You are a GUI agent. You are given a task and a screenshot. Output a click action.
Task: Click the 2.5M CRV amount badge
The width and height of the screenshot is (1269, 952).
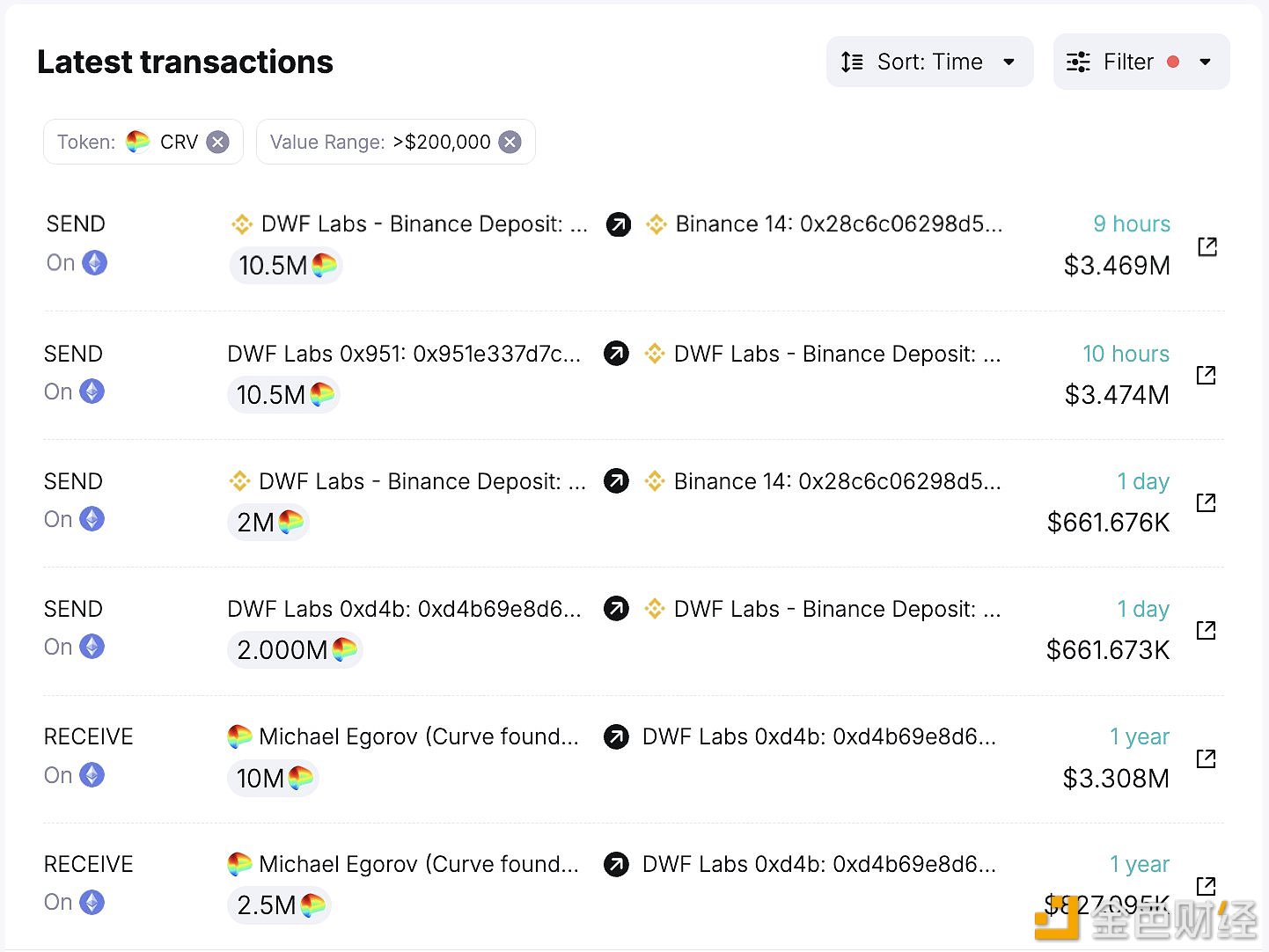click(x=279, y=904)
